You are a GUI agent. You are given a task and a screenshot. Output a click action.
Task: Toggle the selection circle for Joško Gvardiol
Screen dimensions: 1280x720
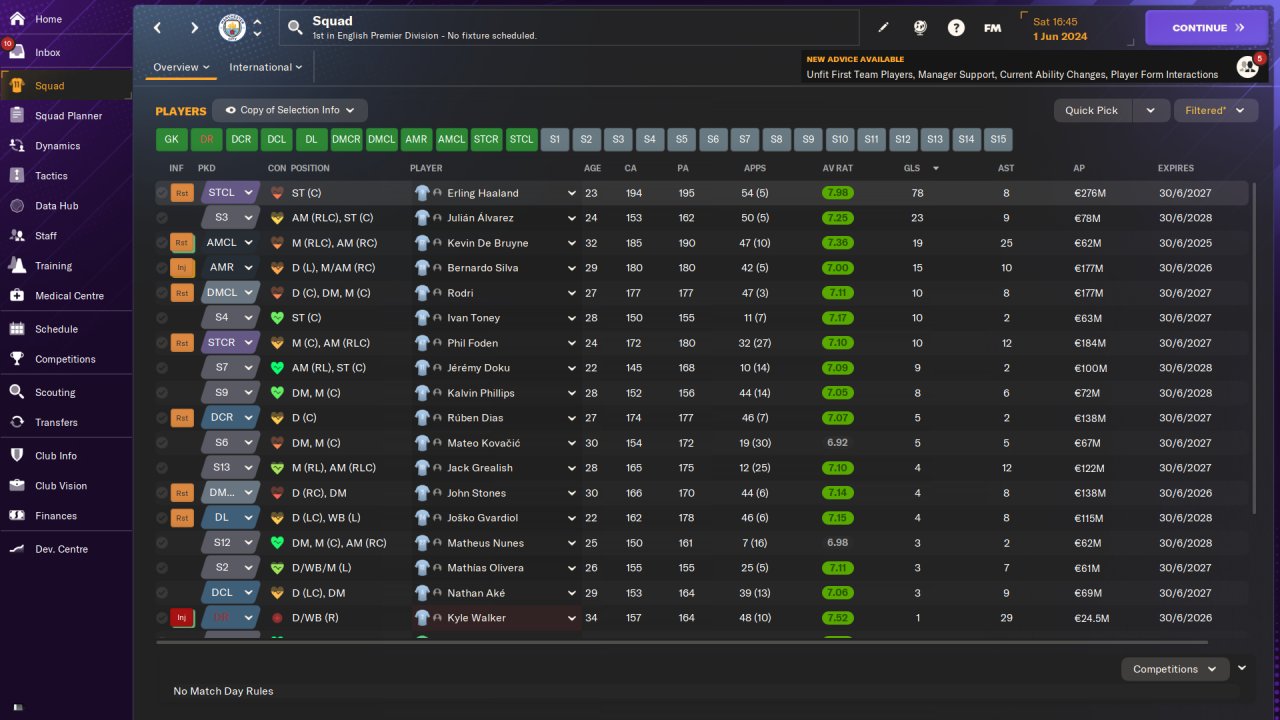coord(162,518)
